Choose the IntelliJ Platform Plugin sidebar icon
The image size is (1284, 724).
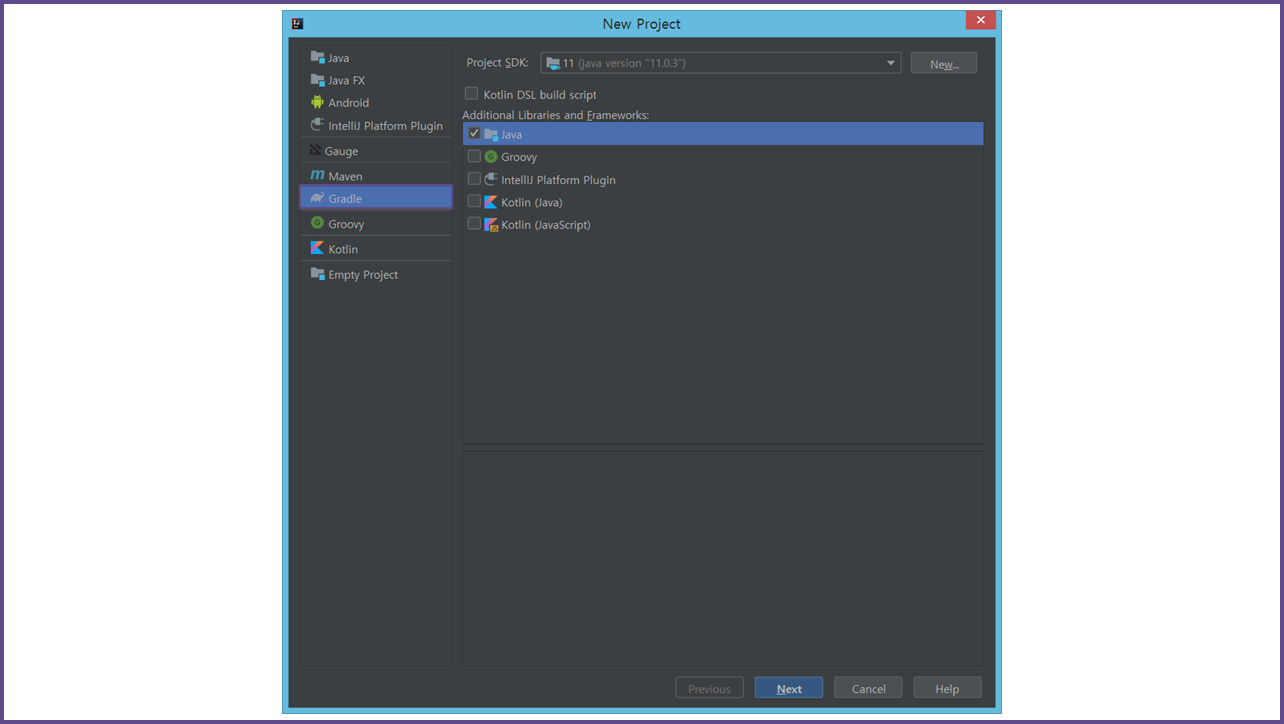(317, 125)
